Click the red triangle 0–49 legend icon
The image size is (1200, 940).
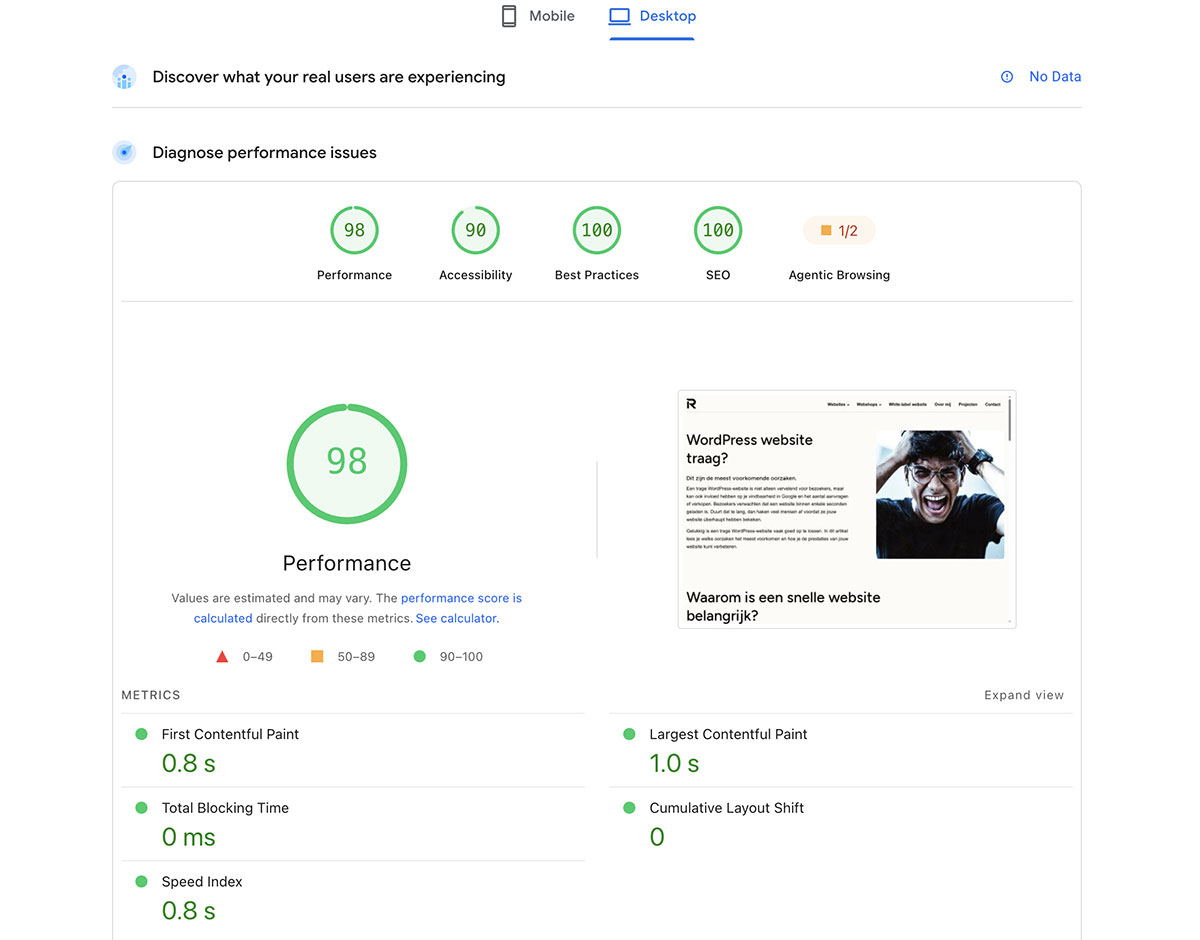pos(222,657)
